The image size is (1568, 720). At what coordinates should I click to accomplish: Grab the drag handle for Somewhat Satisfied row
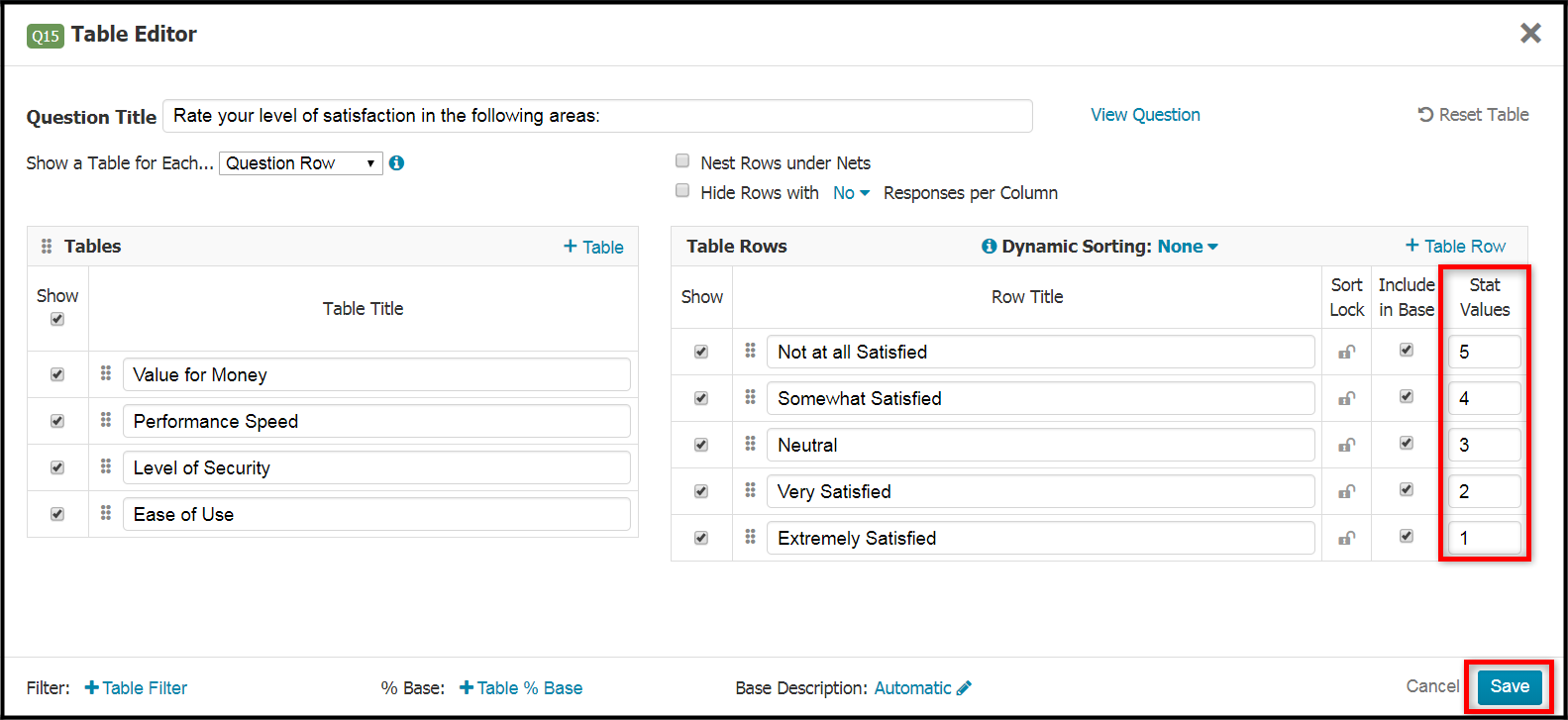[751, 397]
